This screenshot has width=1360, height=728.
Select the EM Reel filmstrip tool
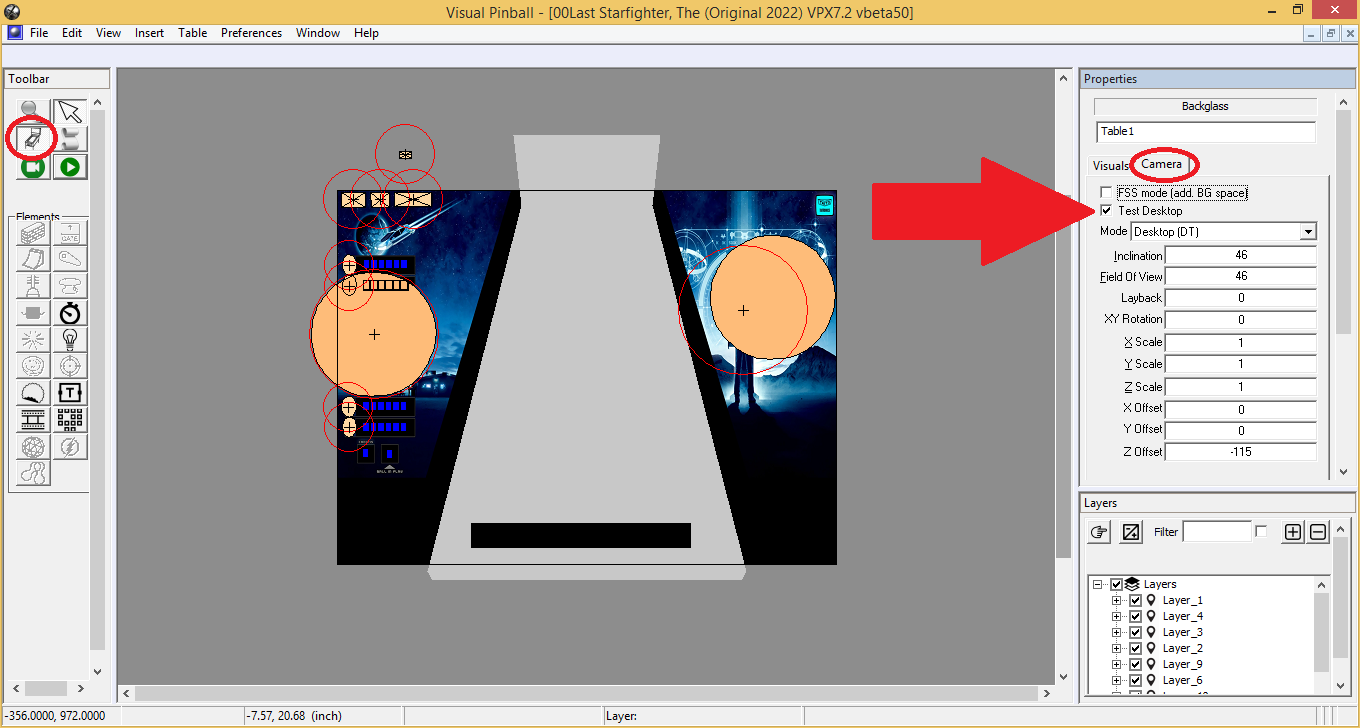pos(33,420)
